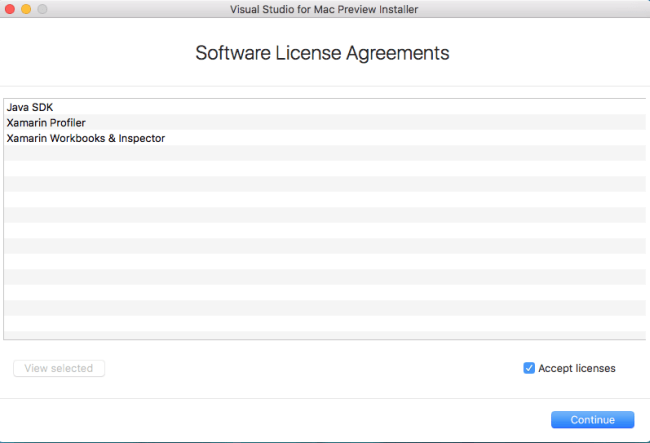Click the Accept licenses text label

point(577,368)
